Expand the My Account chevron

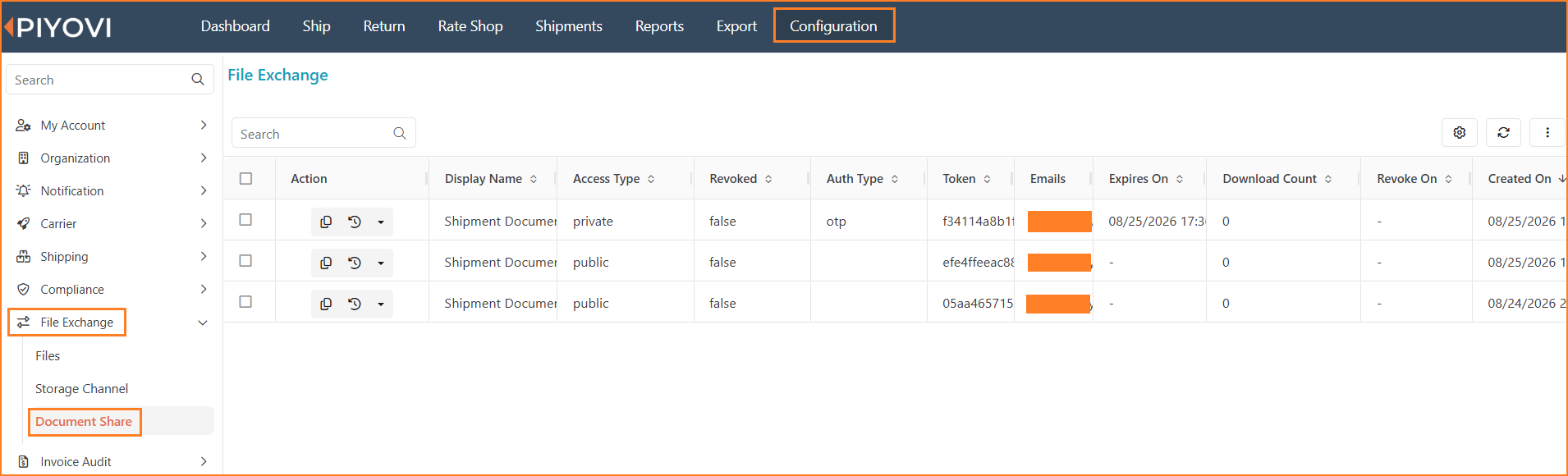(204, 125)
